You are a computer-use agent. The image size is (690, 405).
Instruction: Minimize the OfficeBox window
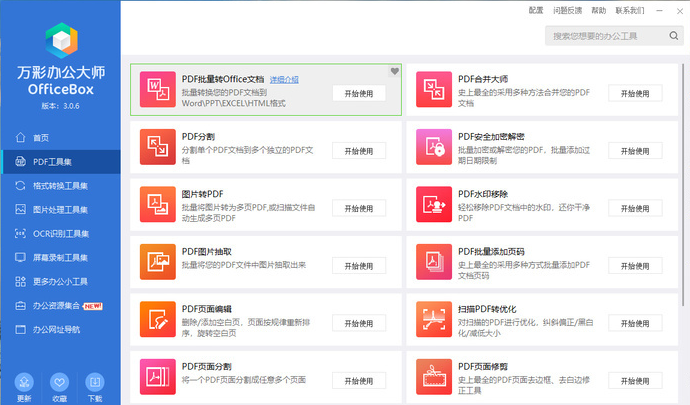click(659, 11)
